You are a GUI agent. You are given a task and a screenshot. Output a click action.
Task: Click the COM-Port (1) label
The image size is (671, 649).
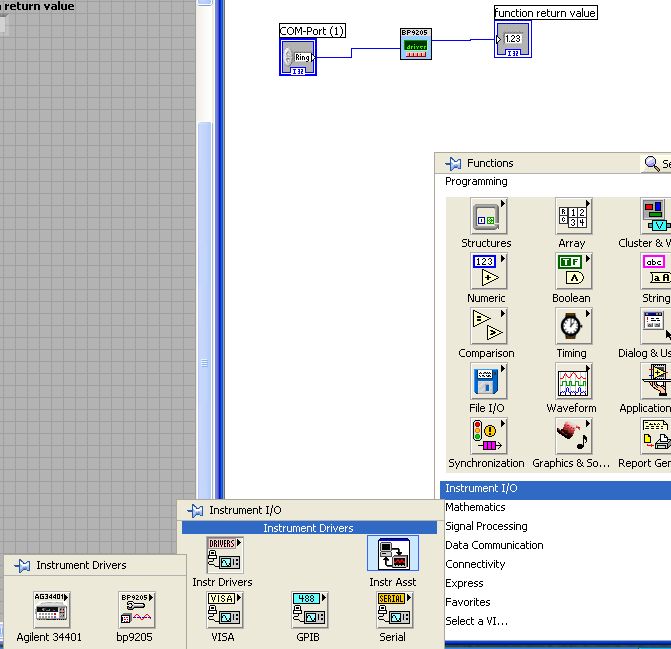click(x=312, y=31)
